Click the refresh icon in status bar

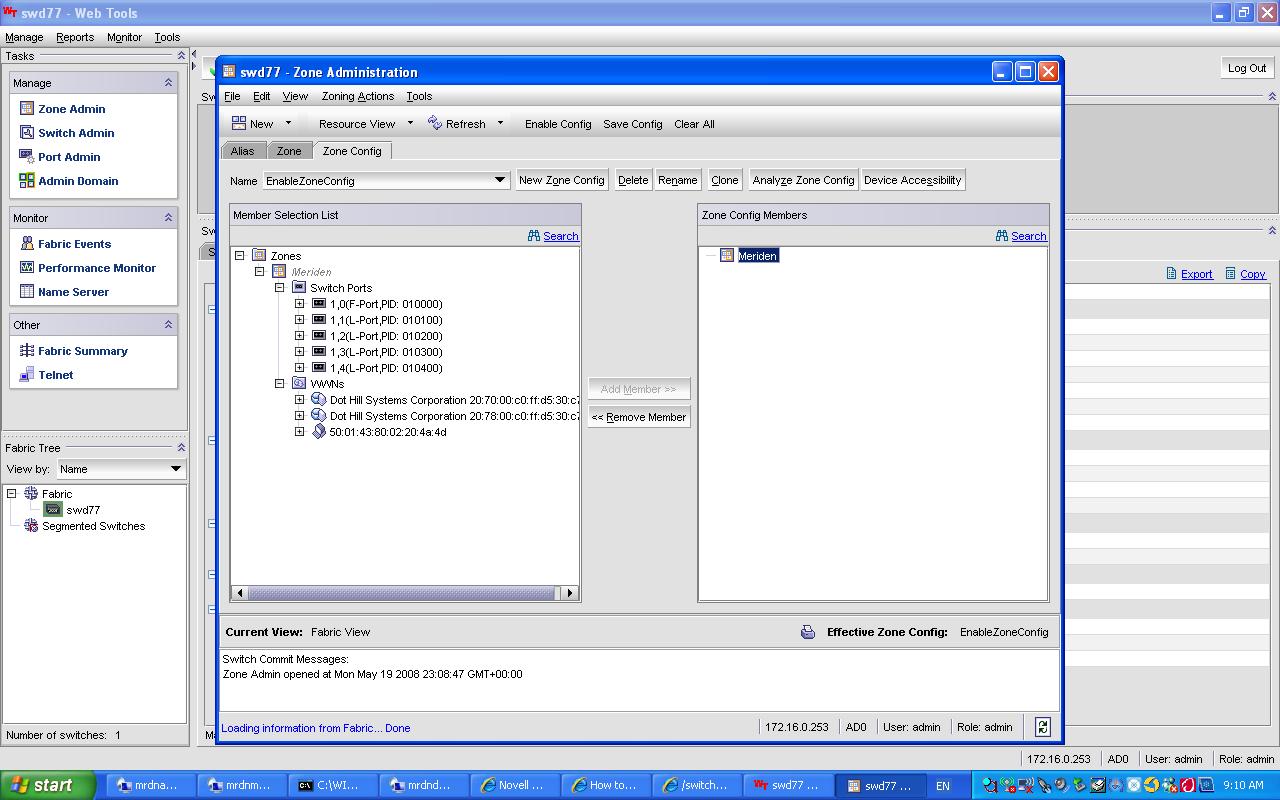(1043, 727)
